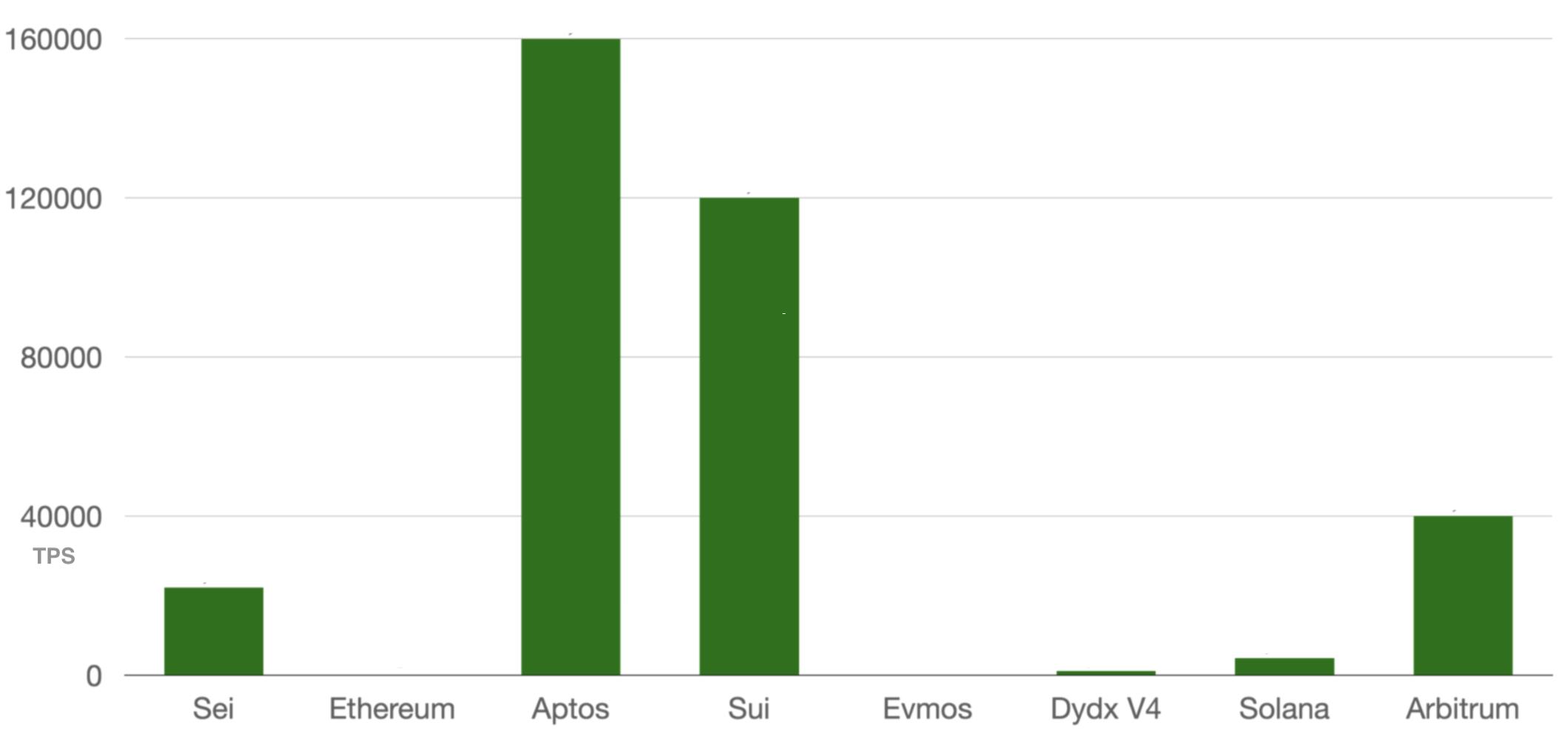Select the Ethereum axis label
Image resolution: width=1568 pixels, height=745 pixels.
[x=392, y=709]
